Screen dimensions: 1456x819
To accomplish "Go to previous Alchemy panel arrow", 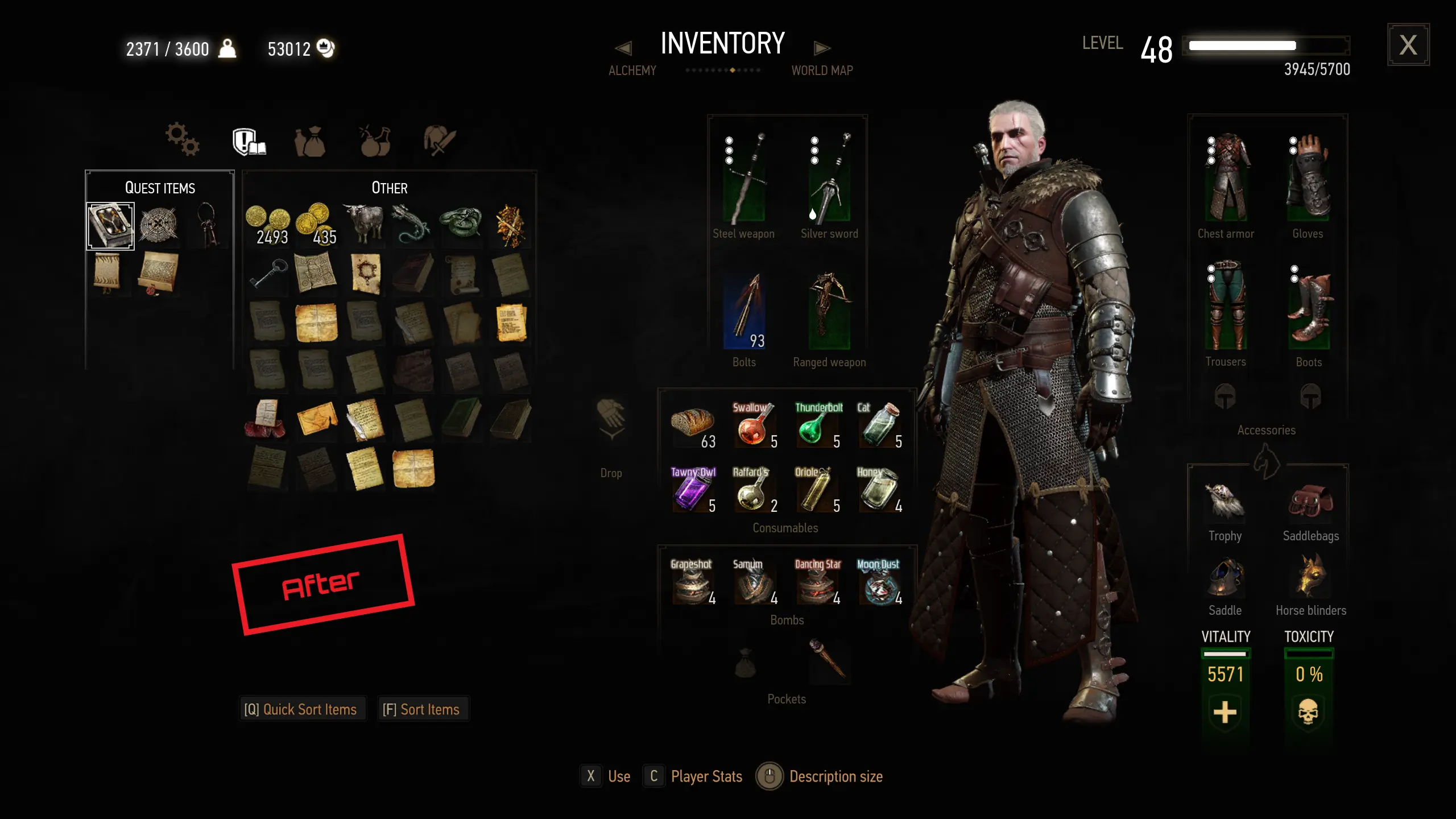I will click(x=623, y=48).
